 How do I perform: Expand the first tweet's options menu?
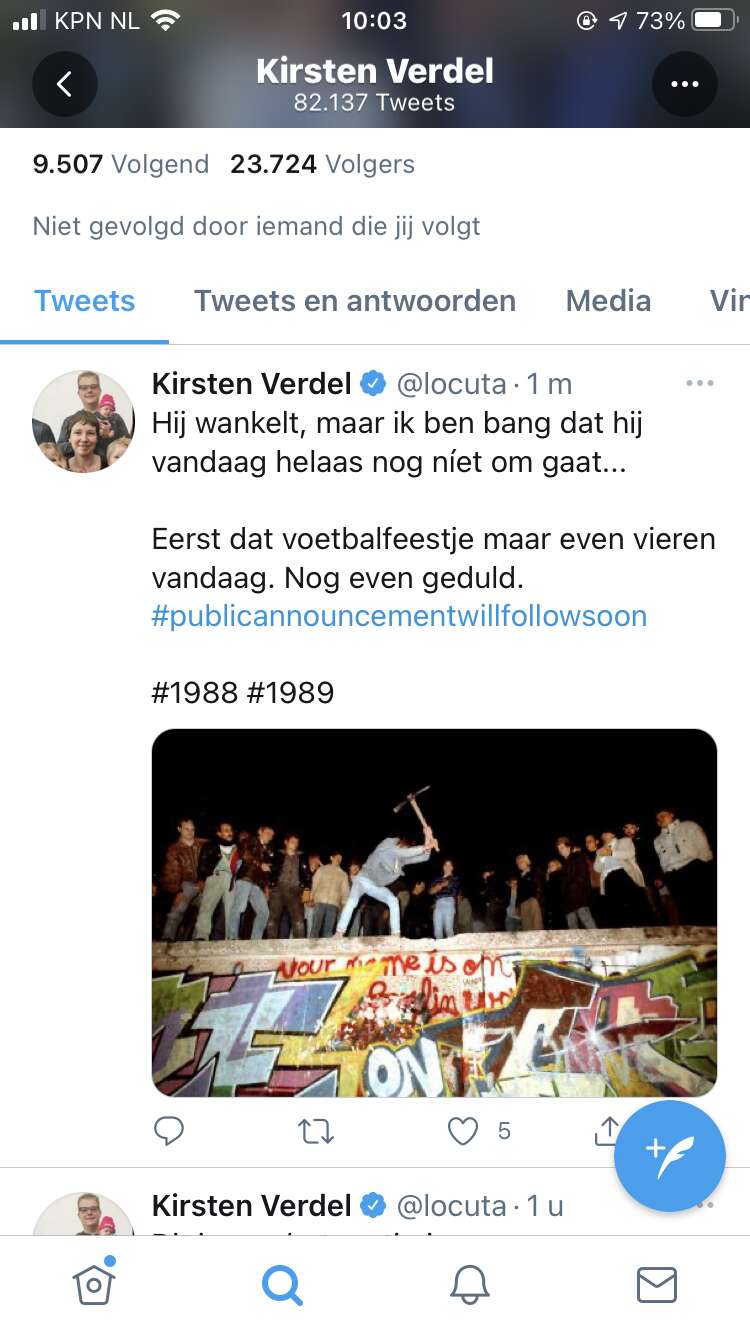pyautogui.click(x=700, y=383)
